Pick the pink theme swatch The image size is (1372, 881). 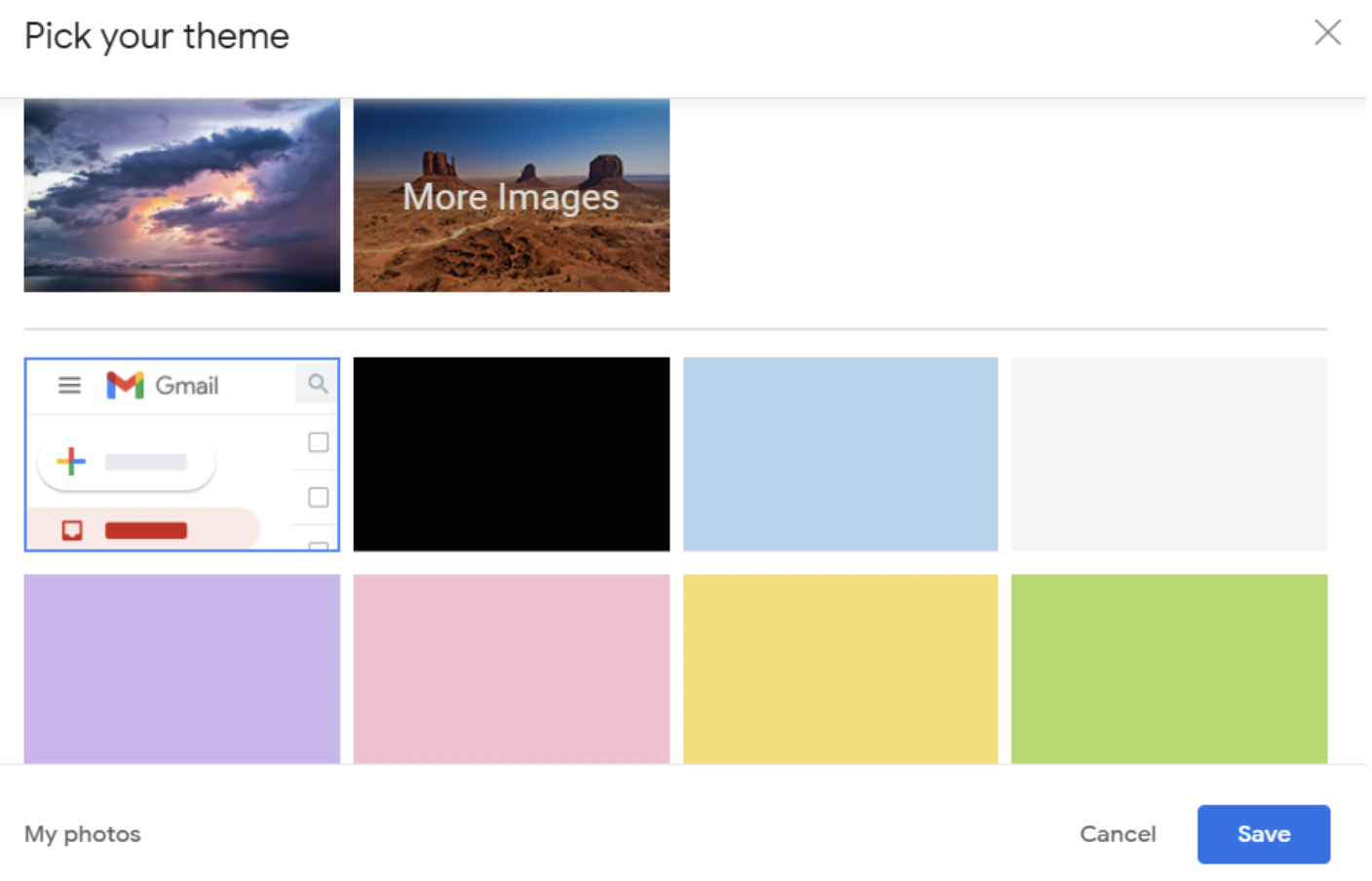tap(512, 669)
